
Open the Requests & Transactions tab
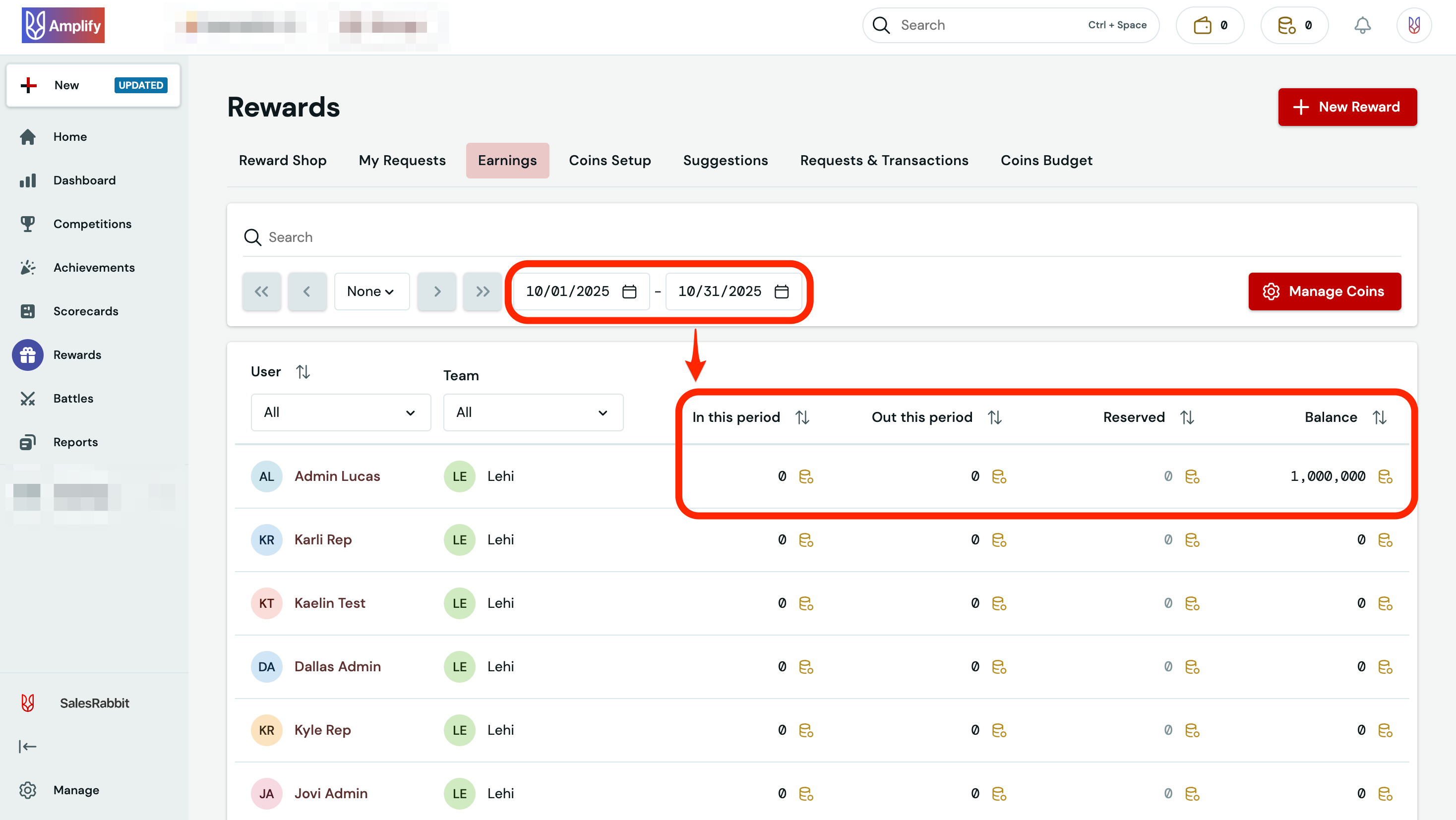[884, 160]
